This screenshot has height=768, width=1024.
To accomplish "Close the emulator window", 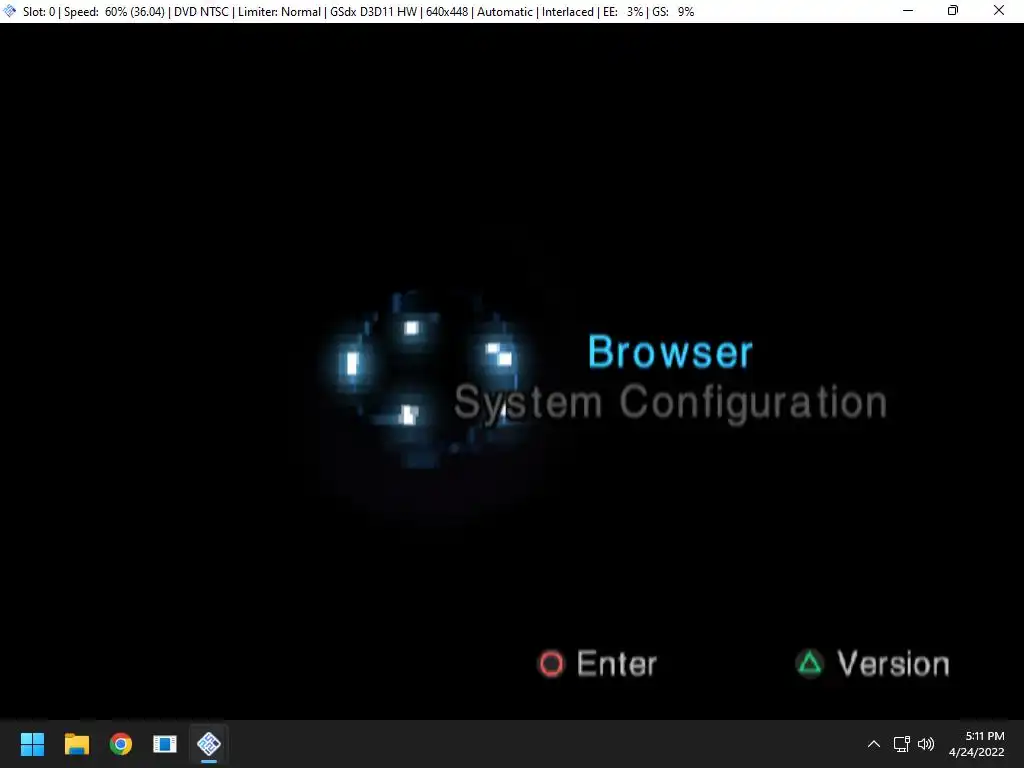I will (x=999, y=11).
